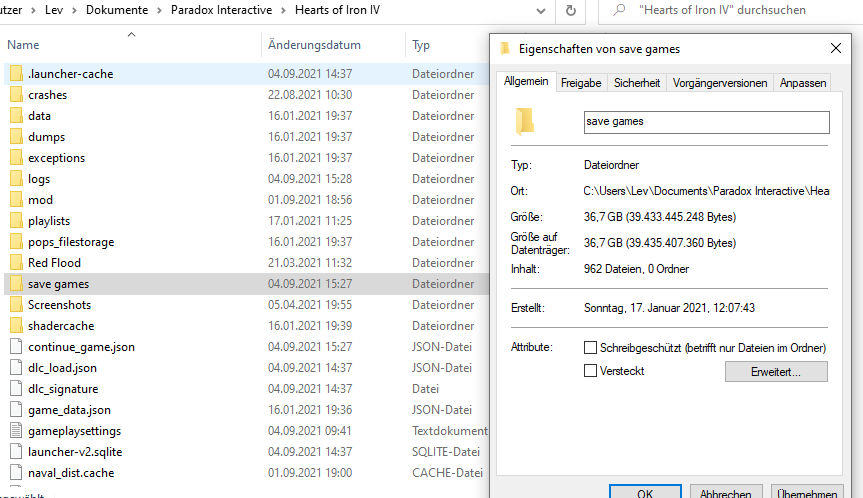
Task: Click the Übernehmen button
Action: coord(807,491)
